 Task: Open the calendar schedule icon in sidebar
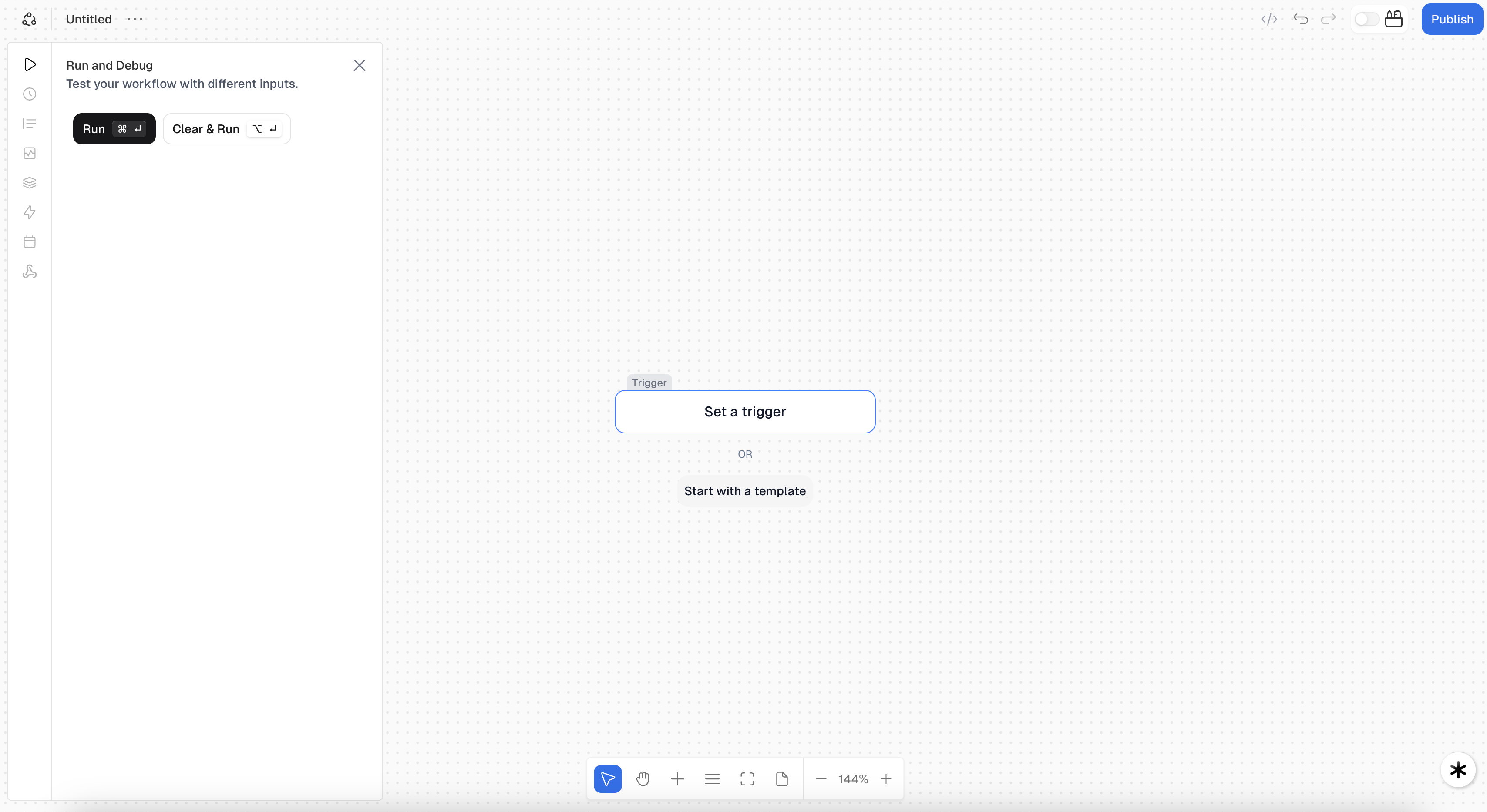pos(30,242)
